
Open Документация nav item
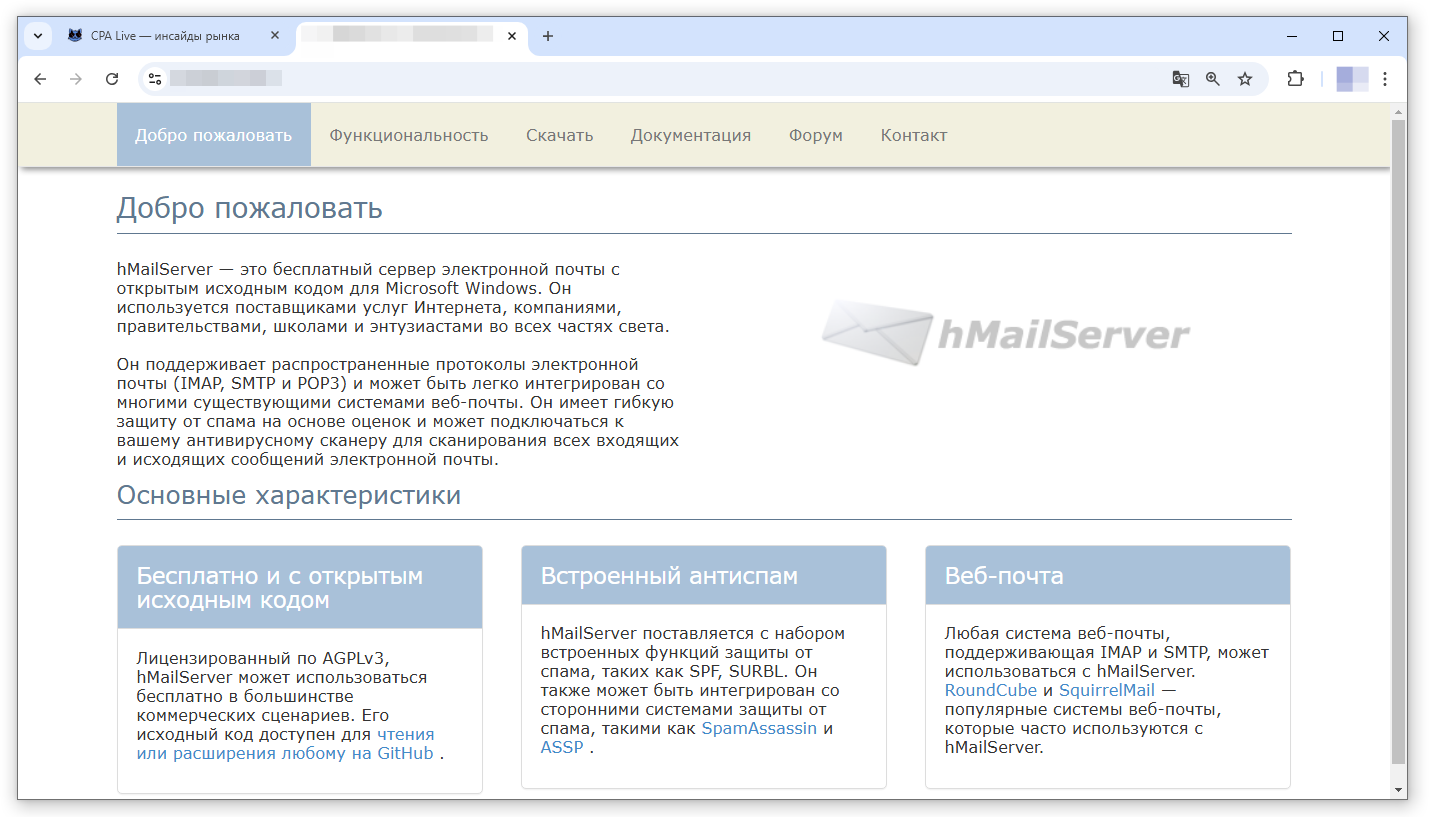[x=691, y=135]
